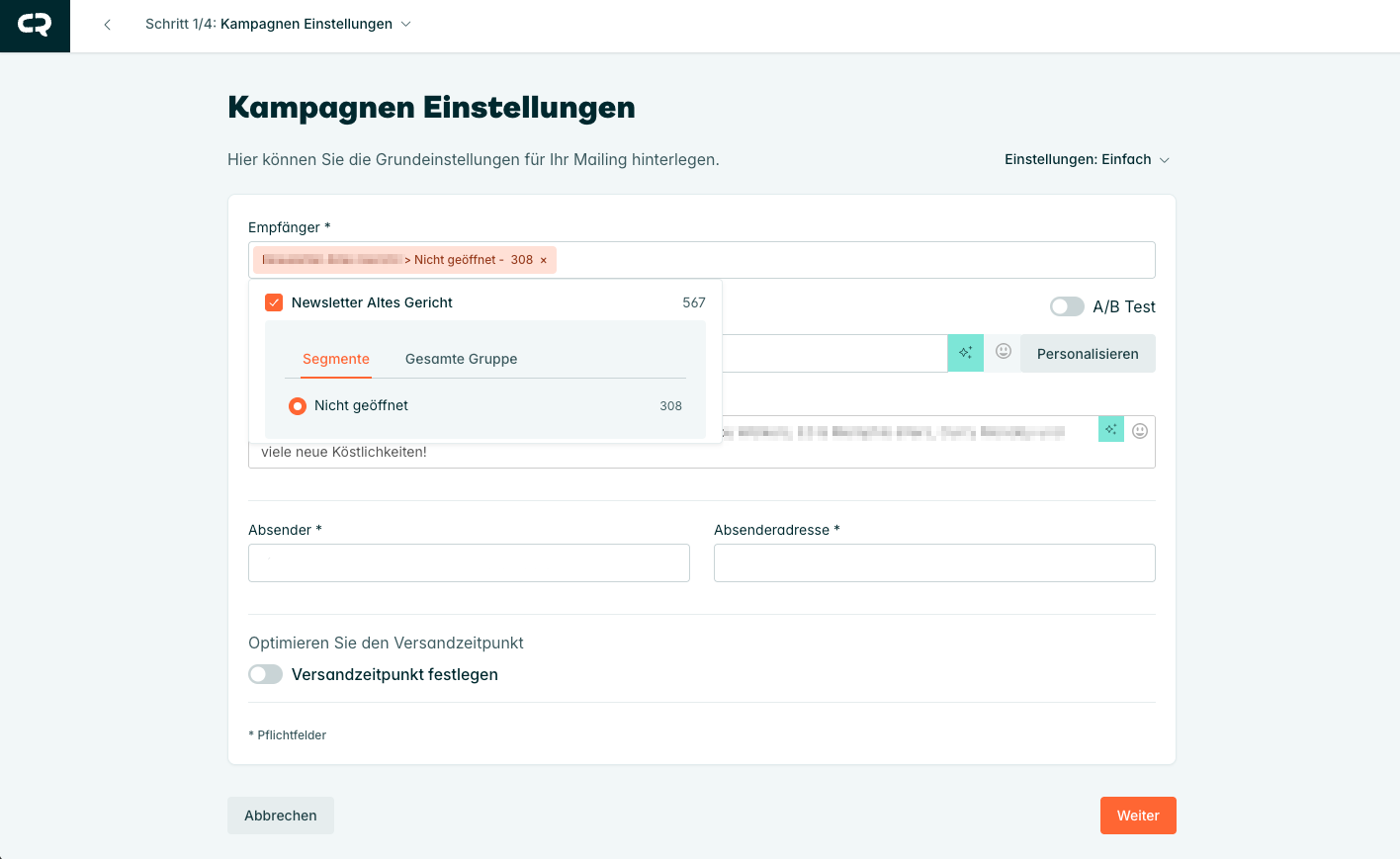Viewport: 1400px width, 859px height.
Task: Remove the Nicht geöffnet recipient tag
Action: [543, 260]
